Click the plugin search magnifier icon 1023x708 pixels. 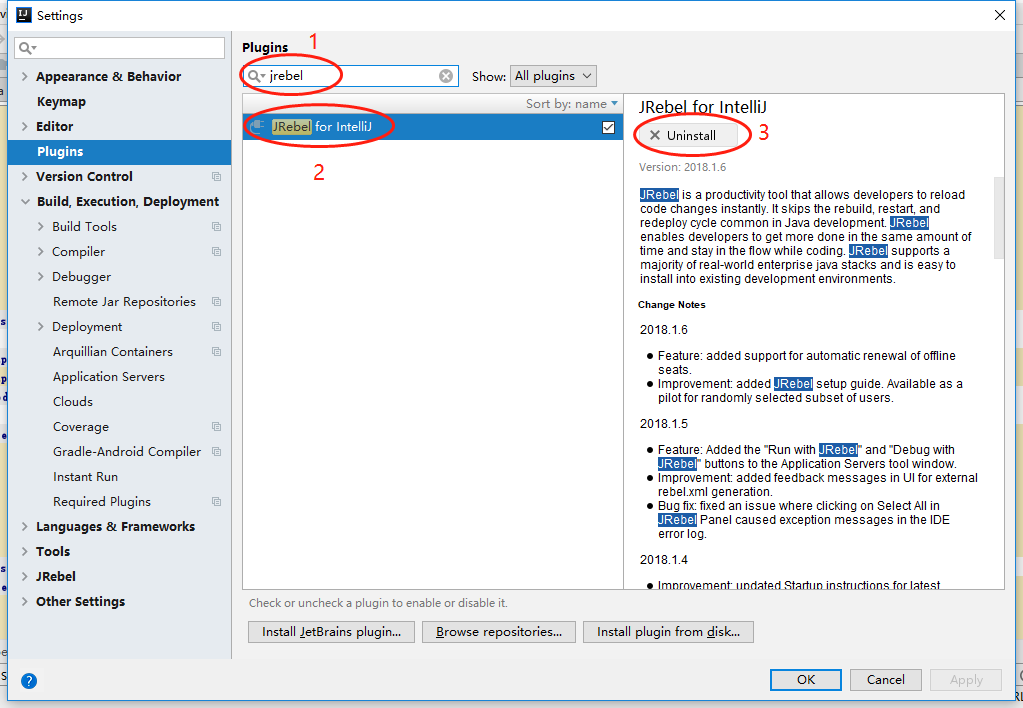[x=256, y=76]
